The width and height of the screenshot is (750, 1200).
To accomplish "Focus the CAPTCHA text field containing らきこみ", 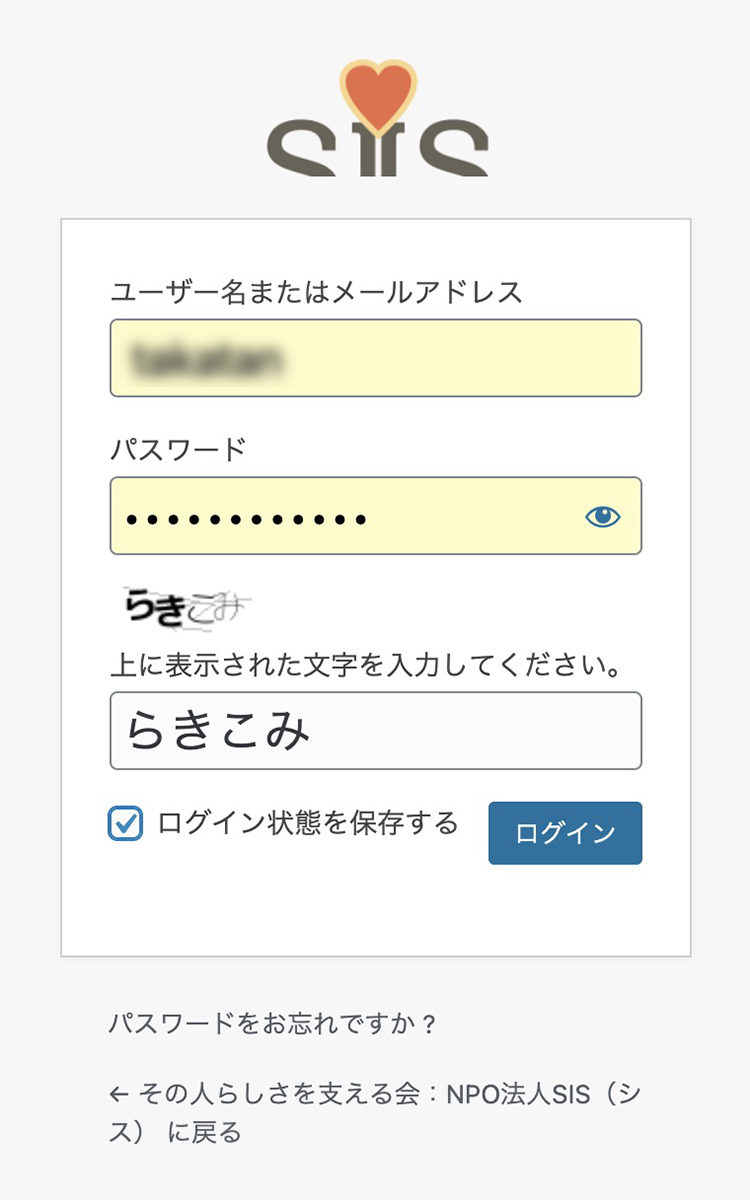I will click(375, 731).
